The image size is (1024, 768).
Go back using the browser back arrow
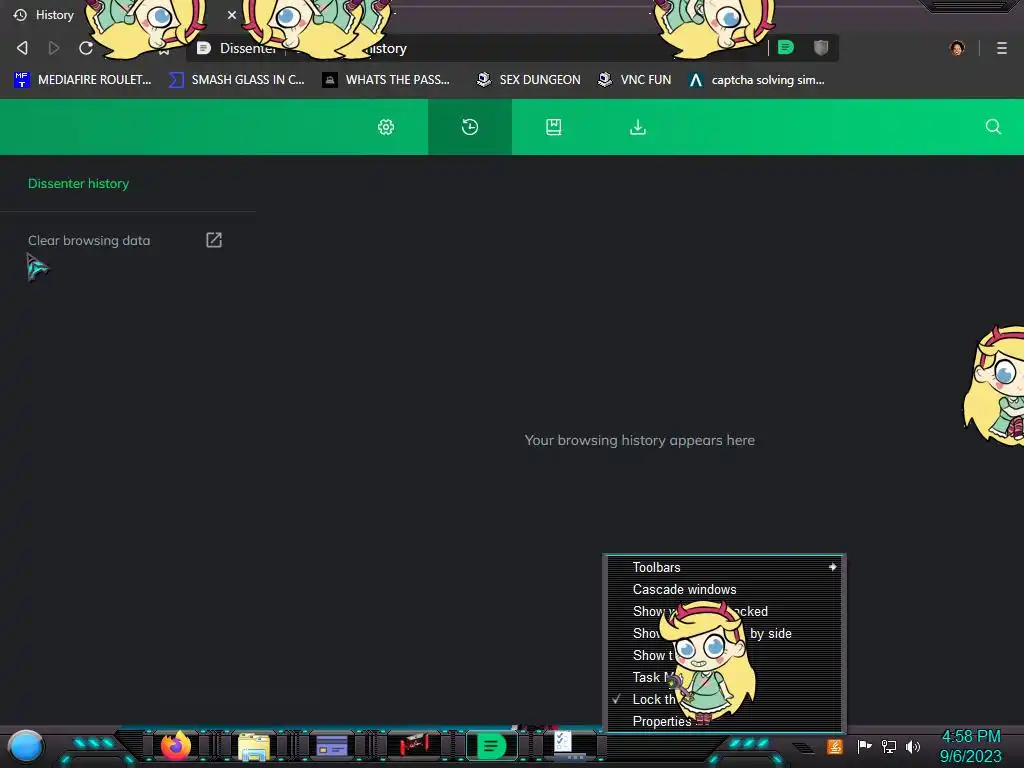pyautogui.click(x=22, y=48)
